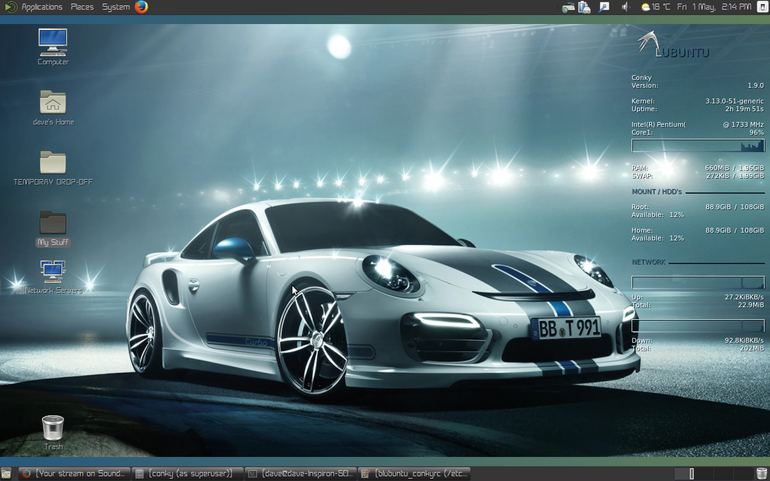Switch to the lubuntu_conkyrc editor window

pyautogui.click(x=415, y=474)
